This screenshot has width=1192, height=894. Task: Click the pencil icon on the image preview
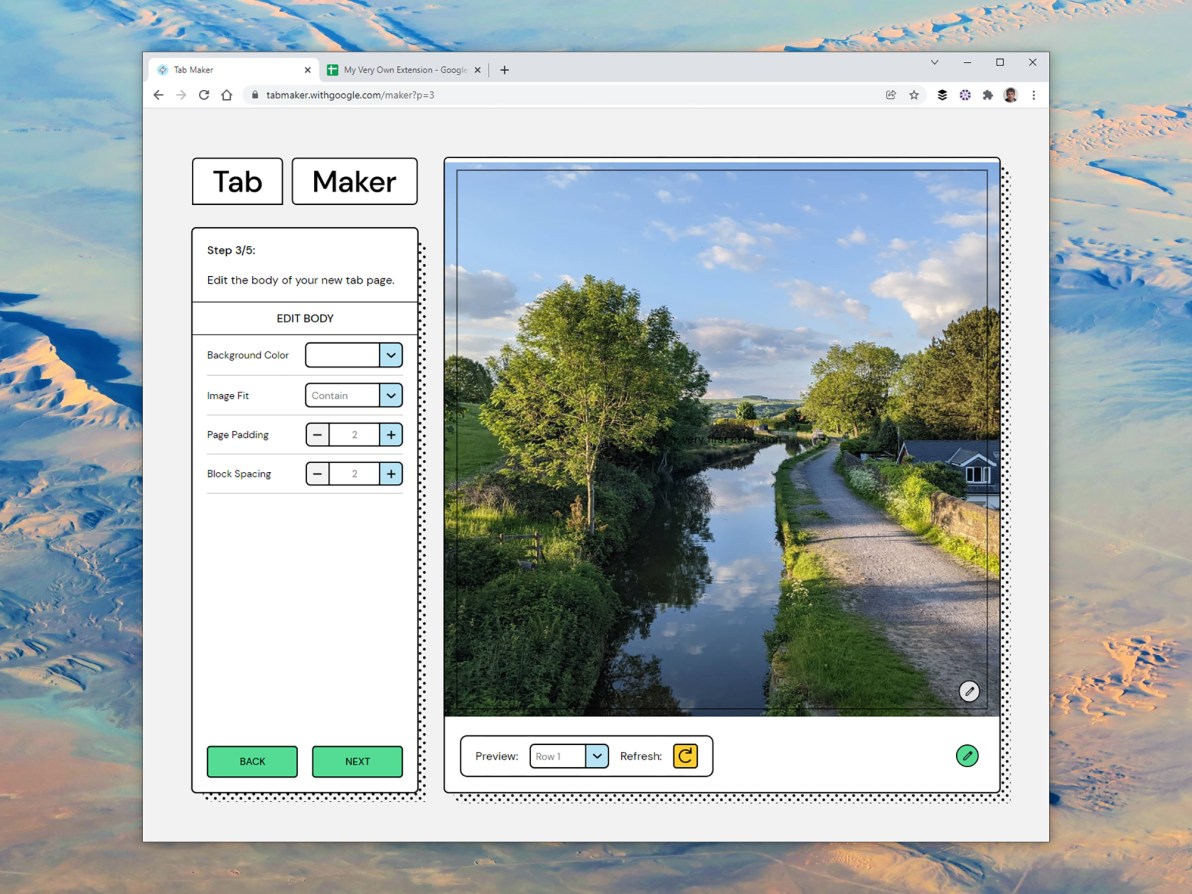968,690
